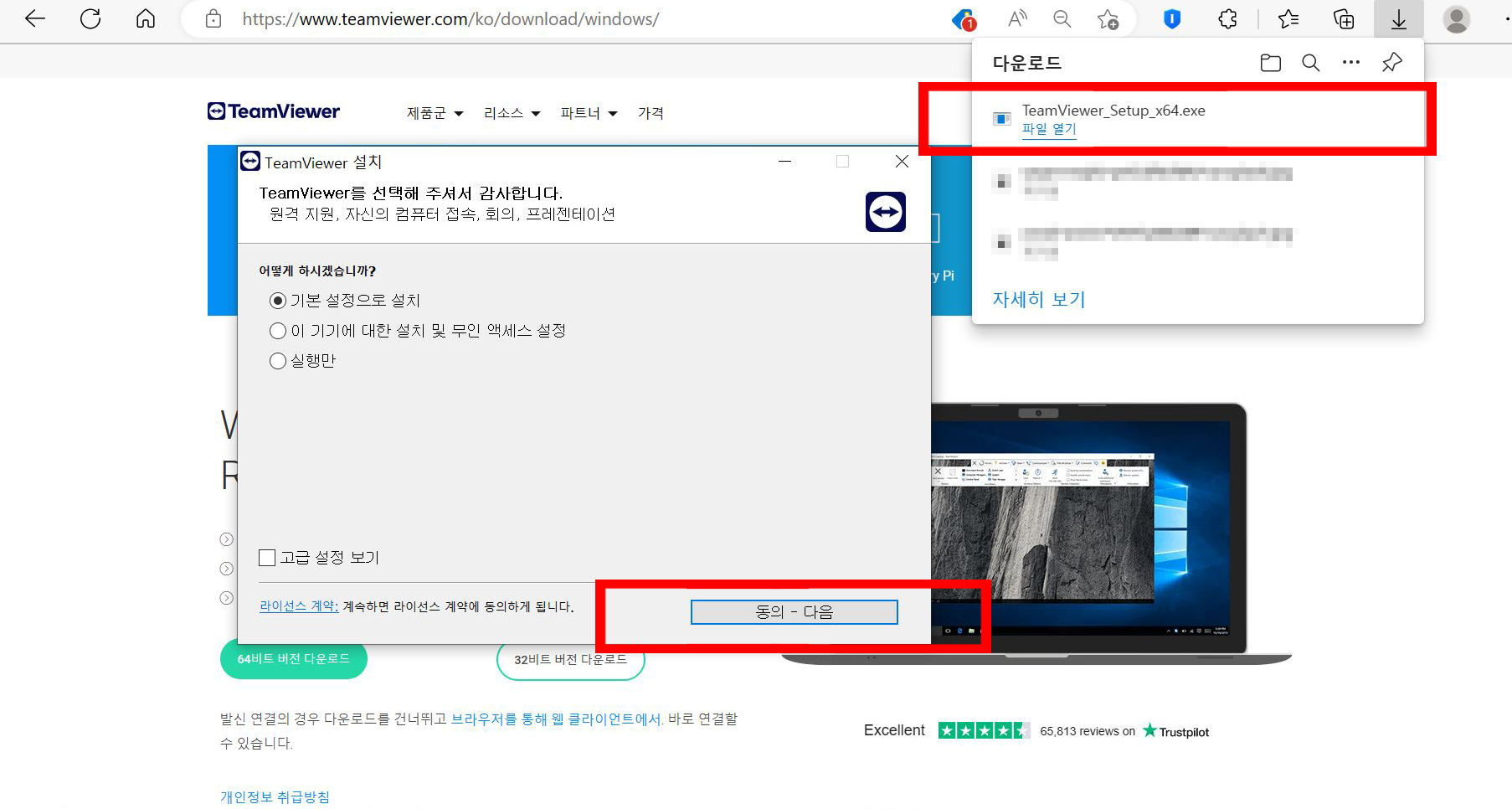This screenshot has width=1512, height=809.
Task: Open 브라우저를 통해 웹 클라이언트에서 link
Action: (x=558, y=719)
